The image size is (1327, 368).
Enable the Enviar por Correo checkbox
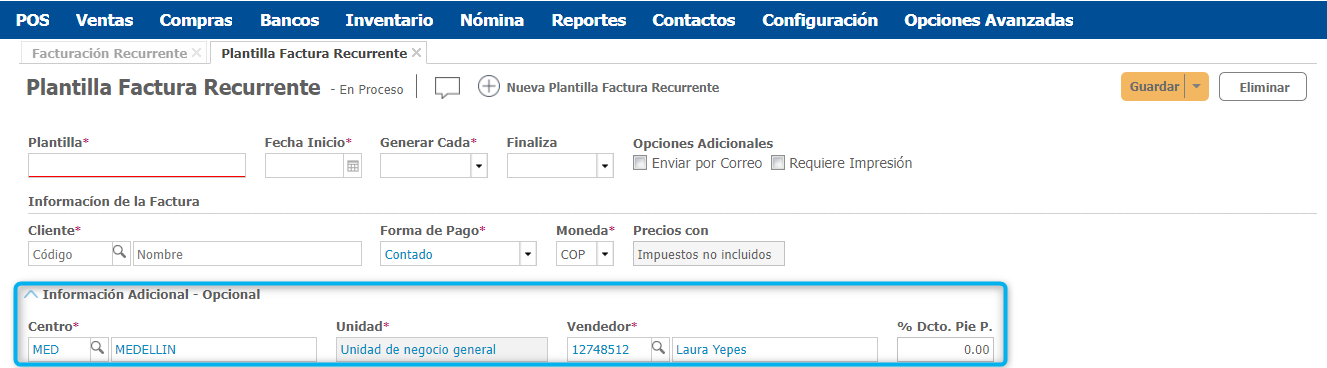641,163
